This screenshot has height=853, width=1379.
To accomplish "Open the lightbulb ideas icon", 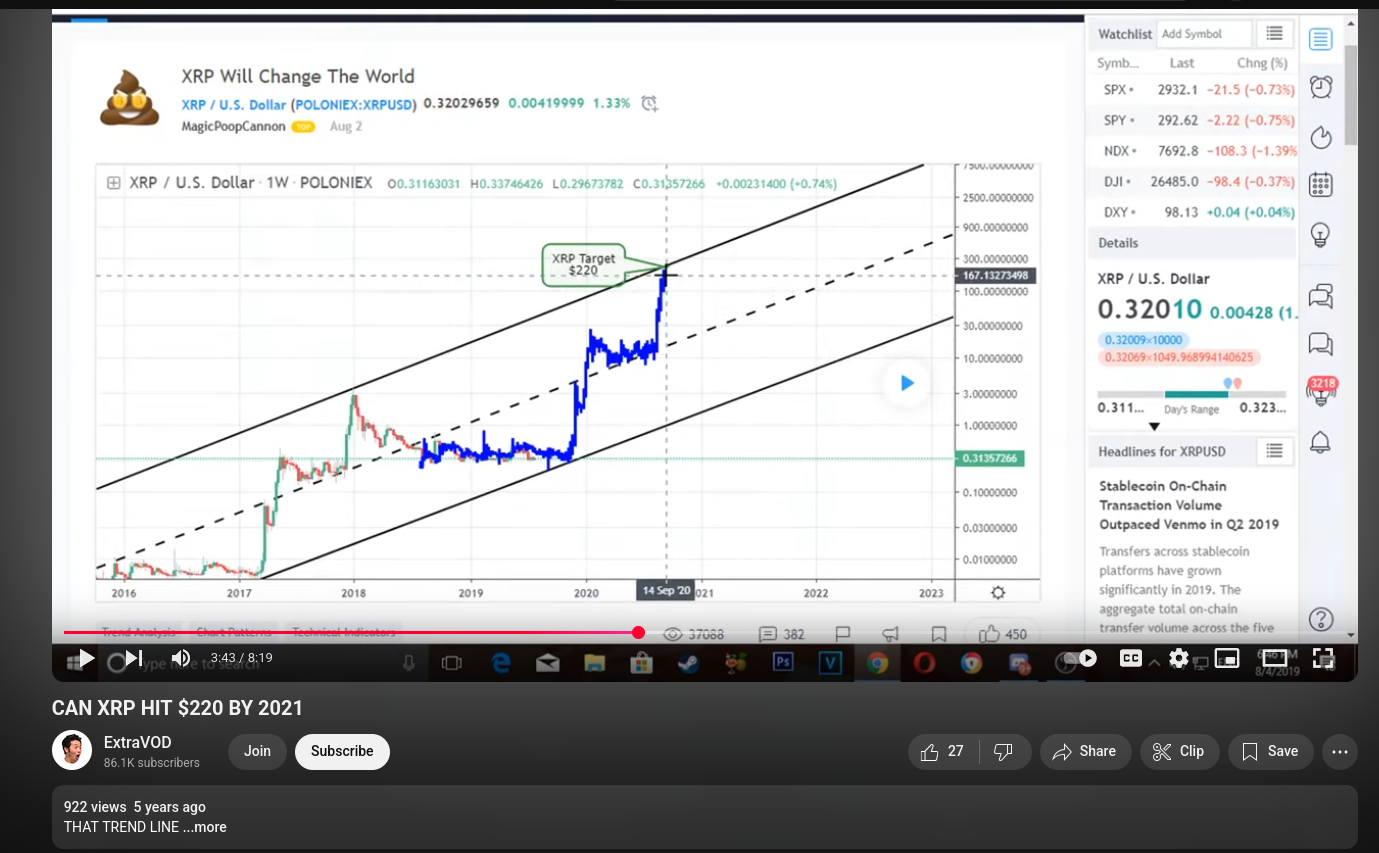I will (1321, 235).
